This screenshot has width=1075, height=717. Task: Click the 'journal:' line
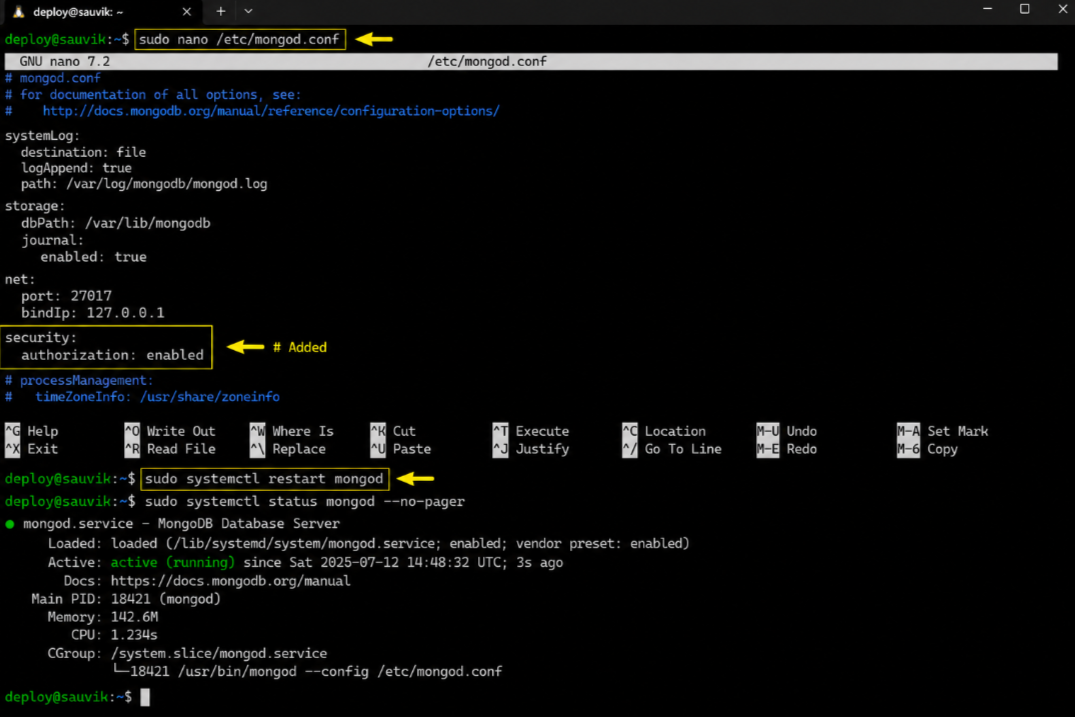(x=52, y=240)
